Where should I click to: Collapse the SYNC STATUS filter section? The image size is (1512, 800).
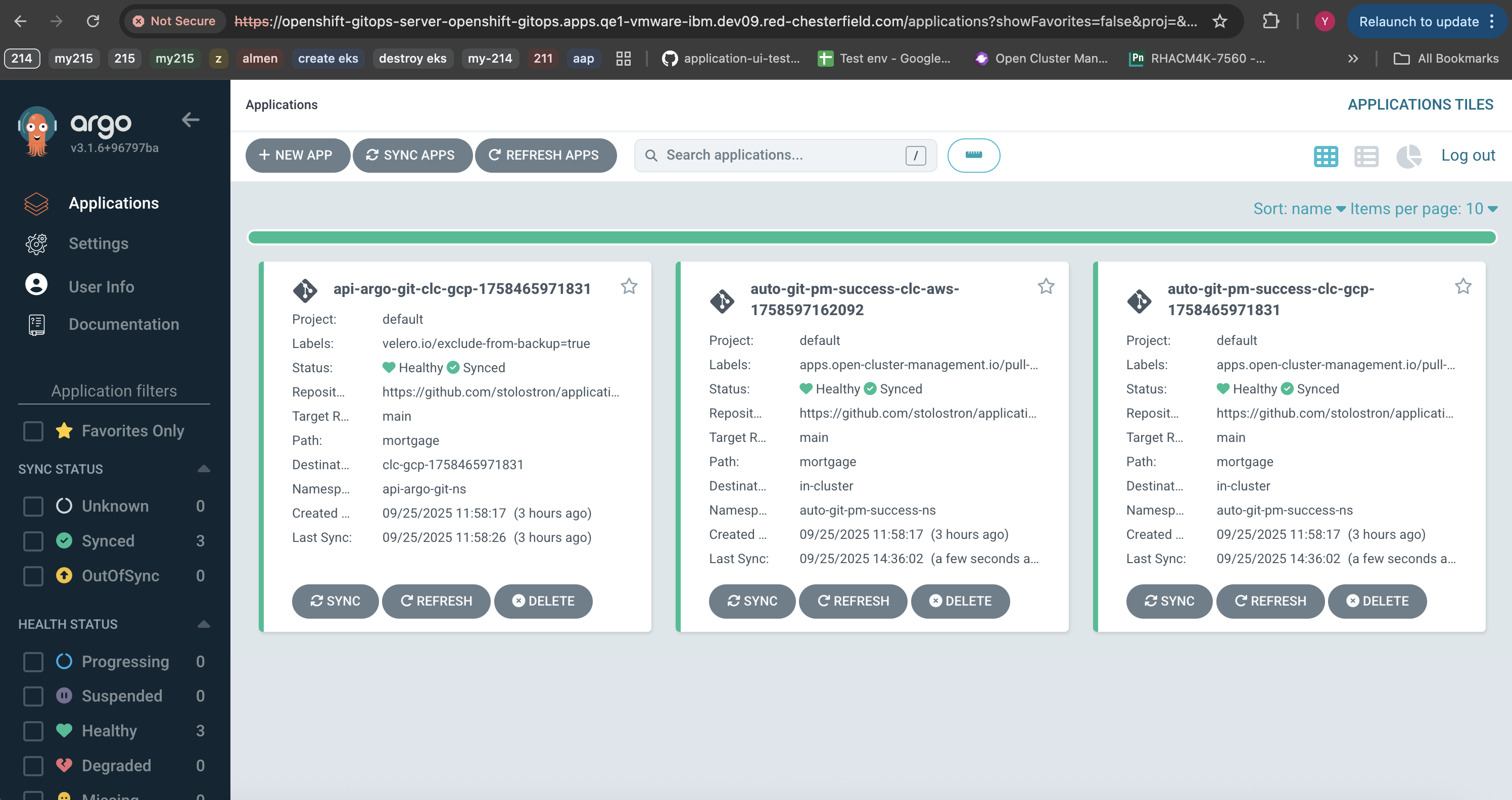tap(203, 469)
